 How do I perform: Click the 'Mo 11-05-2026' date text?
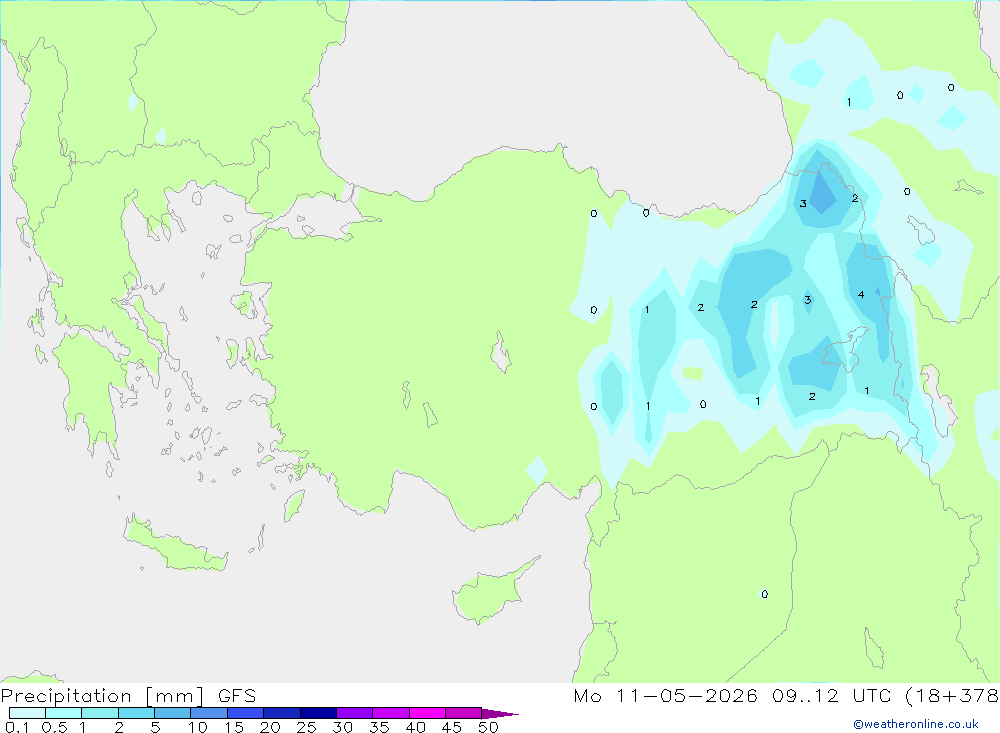pyautogui.click(x=665, y=696)
